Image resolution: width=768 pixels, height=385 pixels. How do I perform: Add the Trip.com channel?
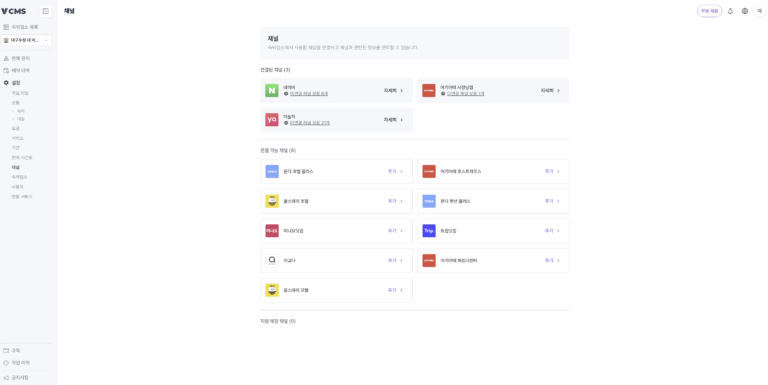[552, 231]
